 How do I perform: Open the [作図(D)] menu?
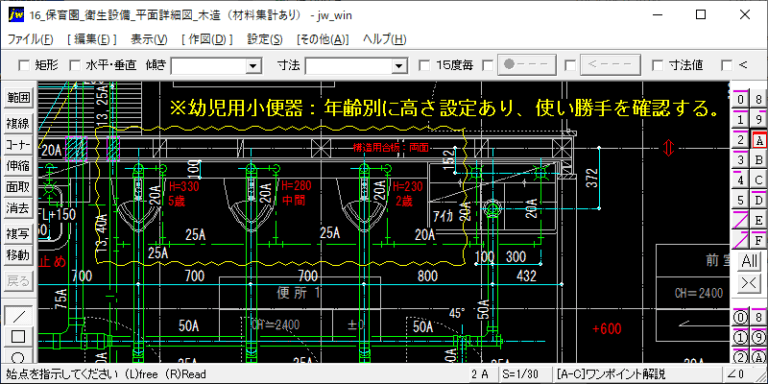[207, 39]
